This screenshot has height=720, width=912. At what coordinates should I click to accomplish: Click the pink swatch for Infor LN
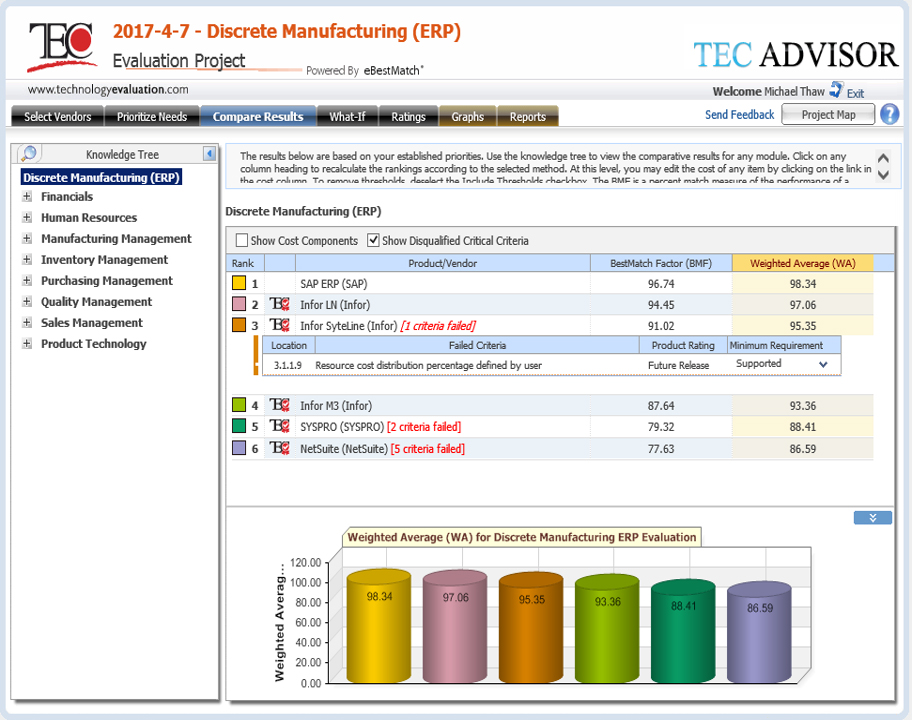coord(239,304)
